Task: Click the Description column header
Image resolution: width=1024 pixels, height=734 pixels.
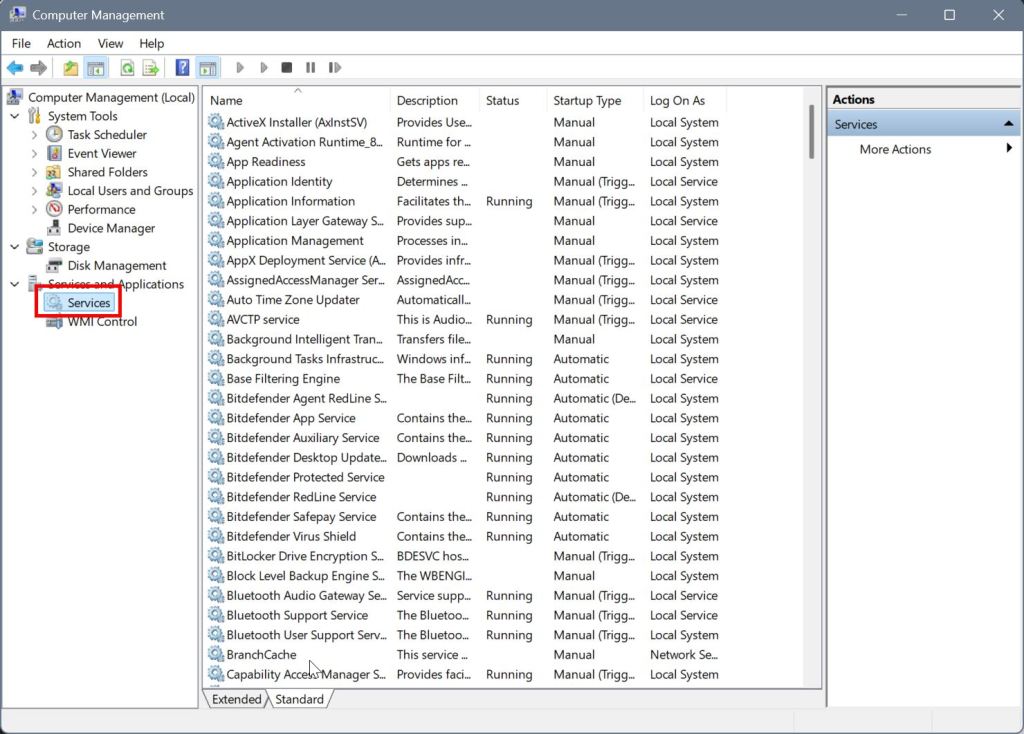Action: 435,101
